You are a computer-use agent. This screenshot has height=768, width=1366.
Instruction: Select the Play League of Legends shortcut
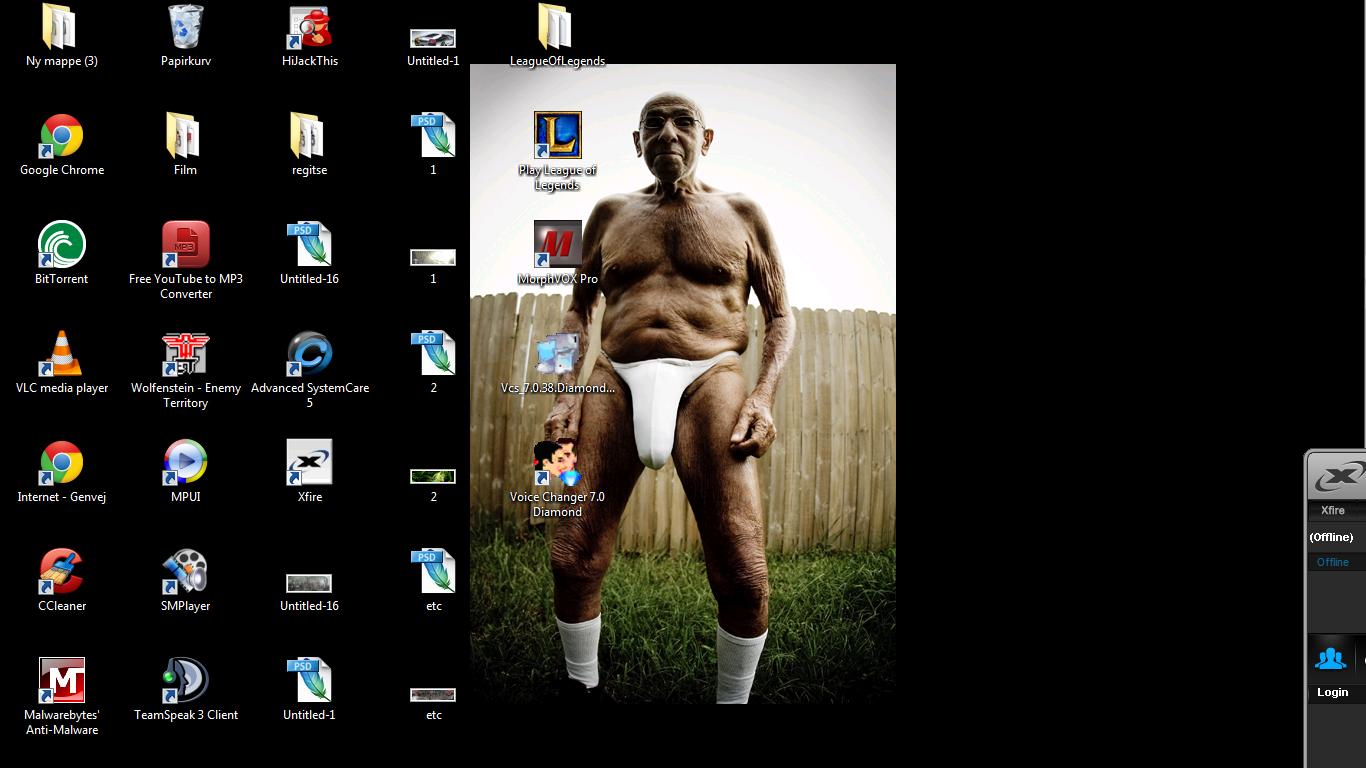[x=557, y=137]
